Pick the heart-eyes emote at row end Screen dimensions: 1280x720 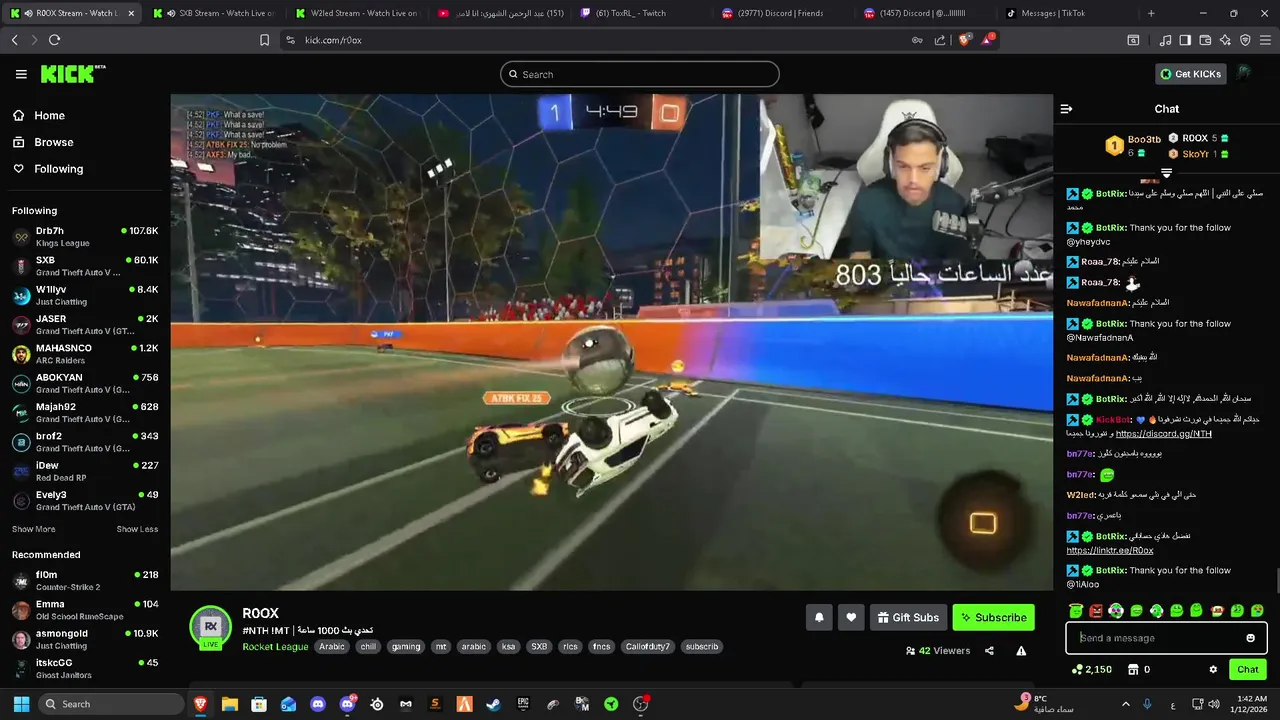(1257, 610)
